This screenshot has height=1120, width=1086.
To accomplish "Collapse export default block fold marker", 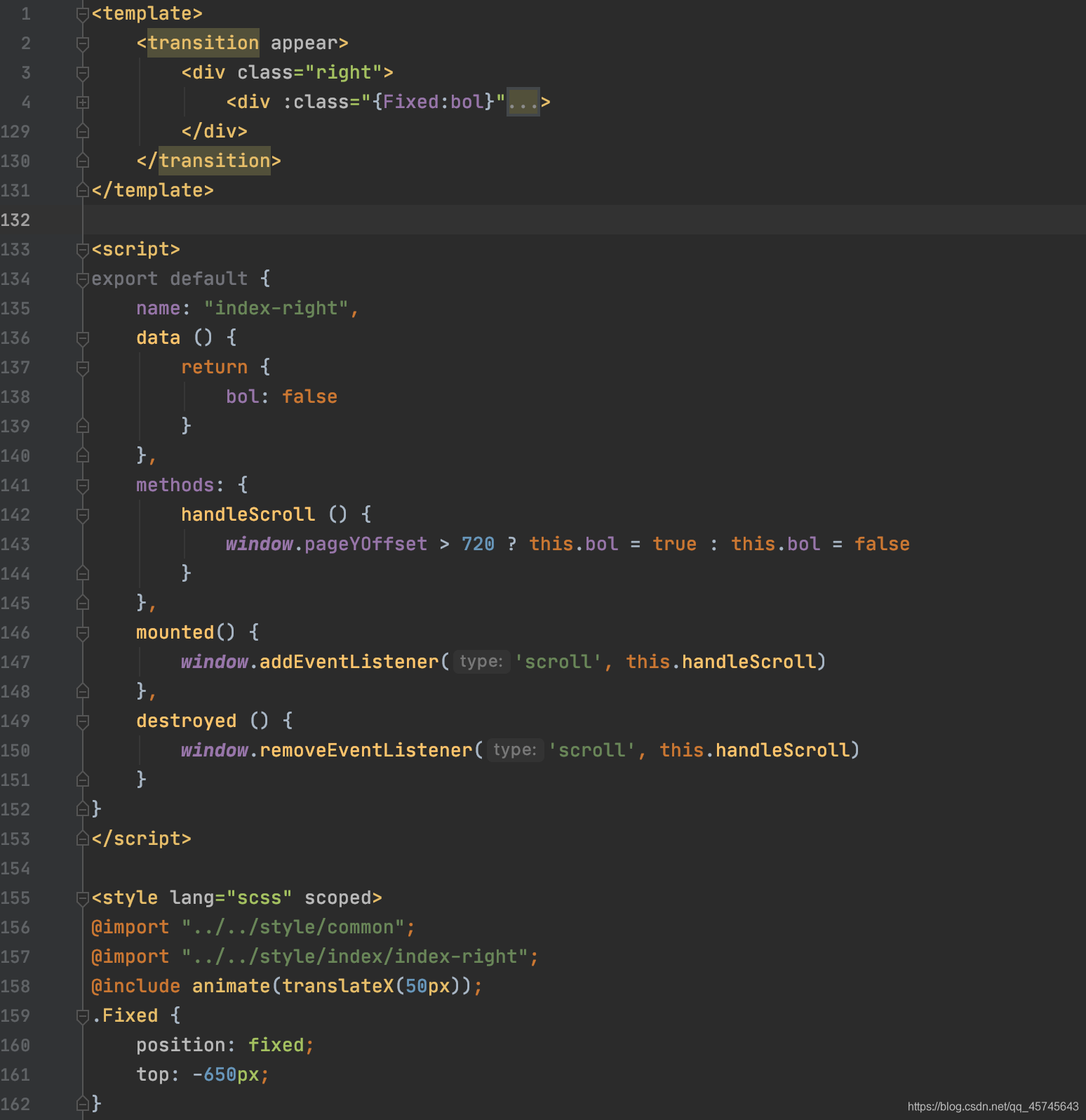I will tap(82, 279).
